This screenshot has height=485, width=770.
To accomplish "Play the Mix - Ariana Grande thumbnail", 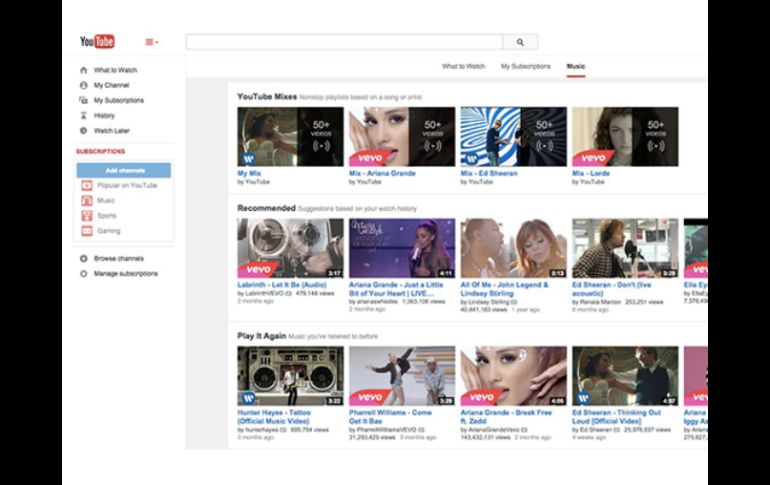I will click(x=402, y=136).
